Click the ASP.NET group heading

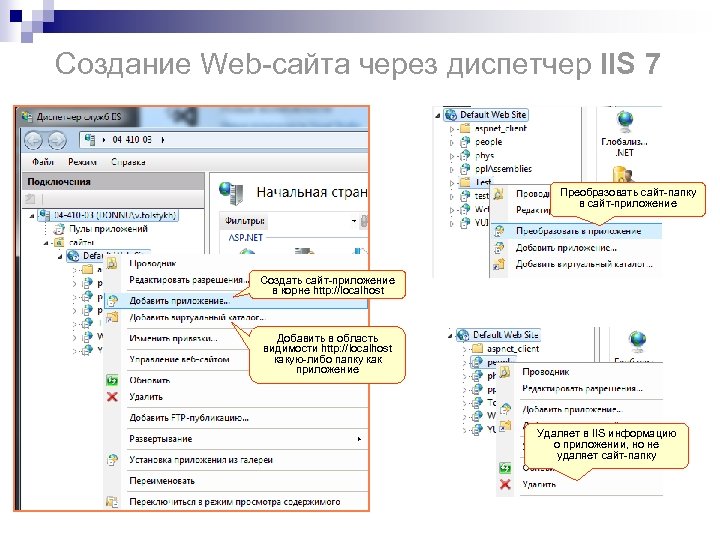click(x=246, y=237)
